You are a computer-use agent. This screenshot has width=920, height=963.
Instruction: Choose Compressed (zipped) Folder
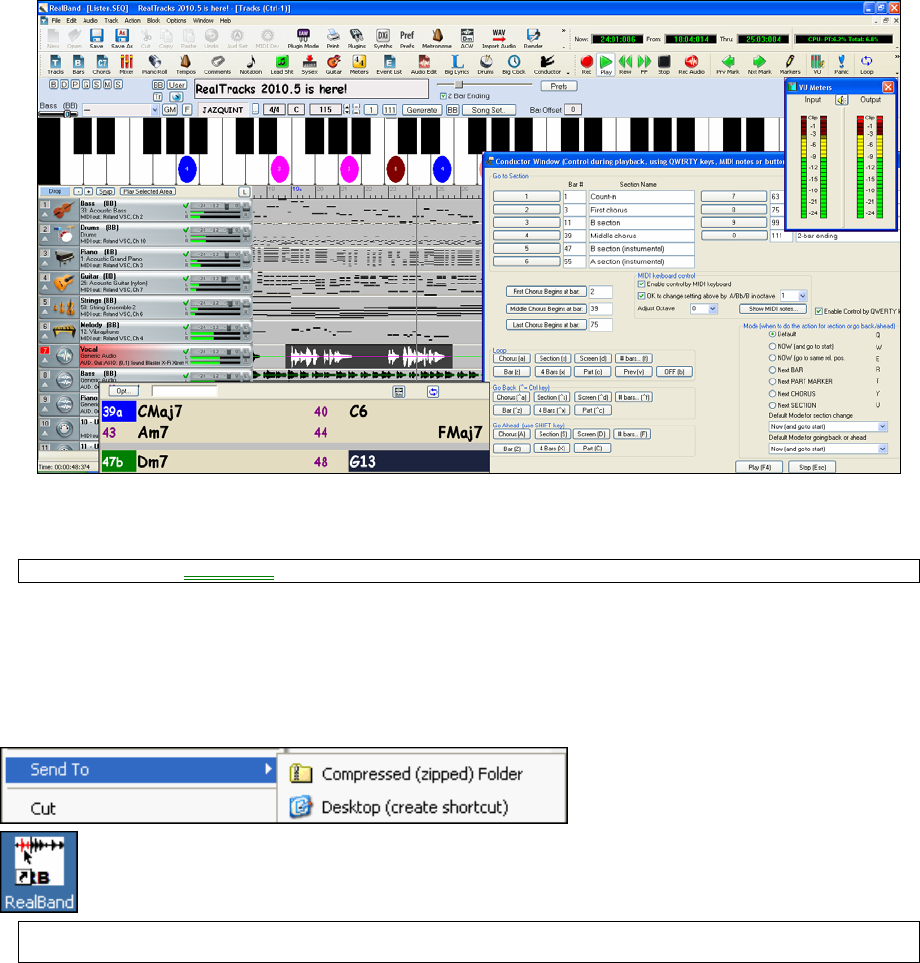[421, 774]
